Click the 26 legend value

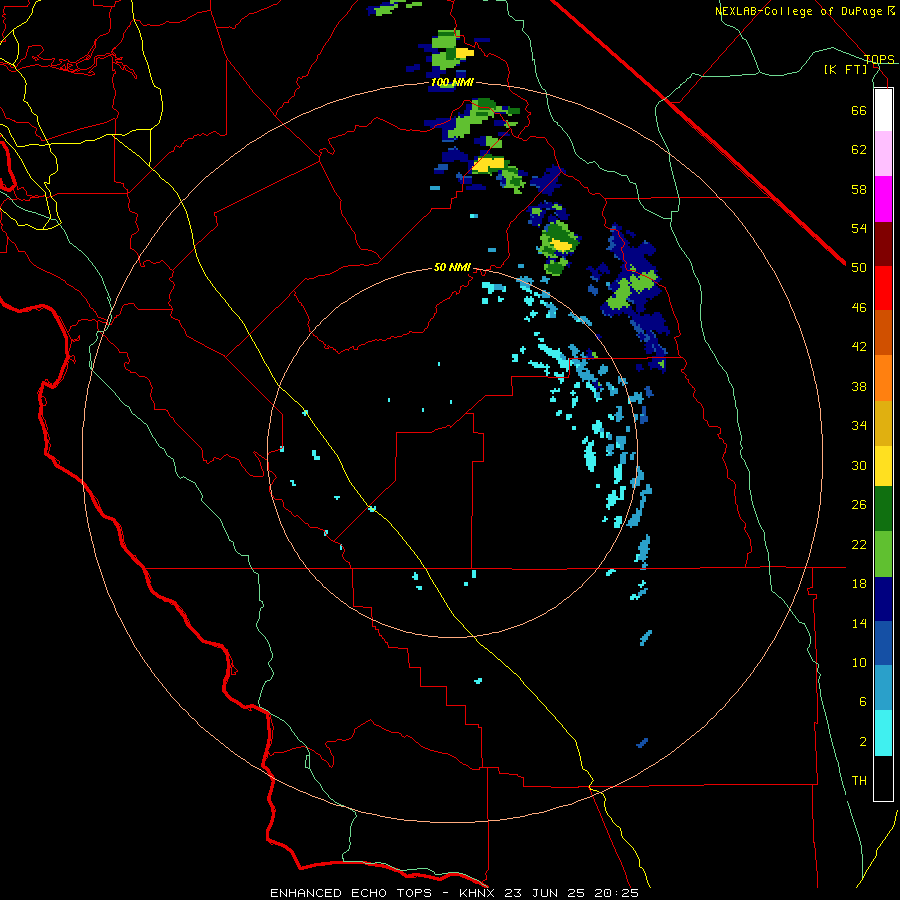(859, 505)
